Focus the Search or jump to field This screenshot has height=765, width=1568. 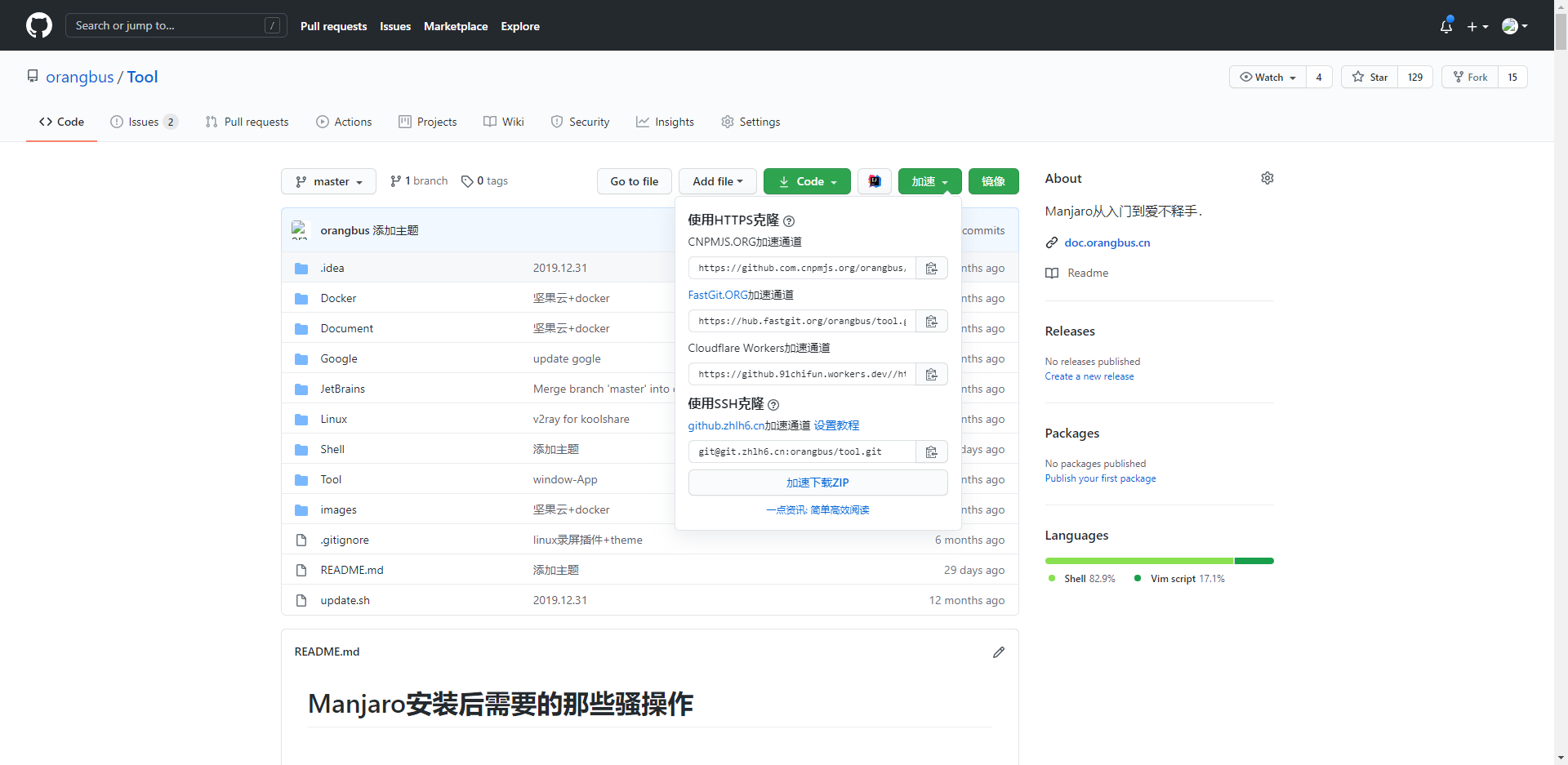167,25
